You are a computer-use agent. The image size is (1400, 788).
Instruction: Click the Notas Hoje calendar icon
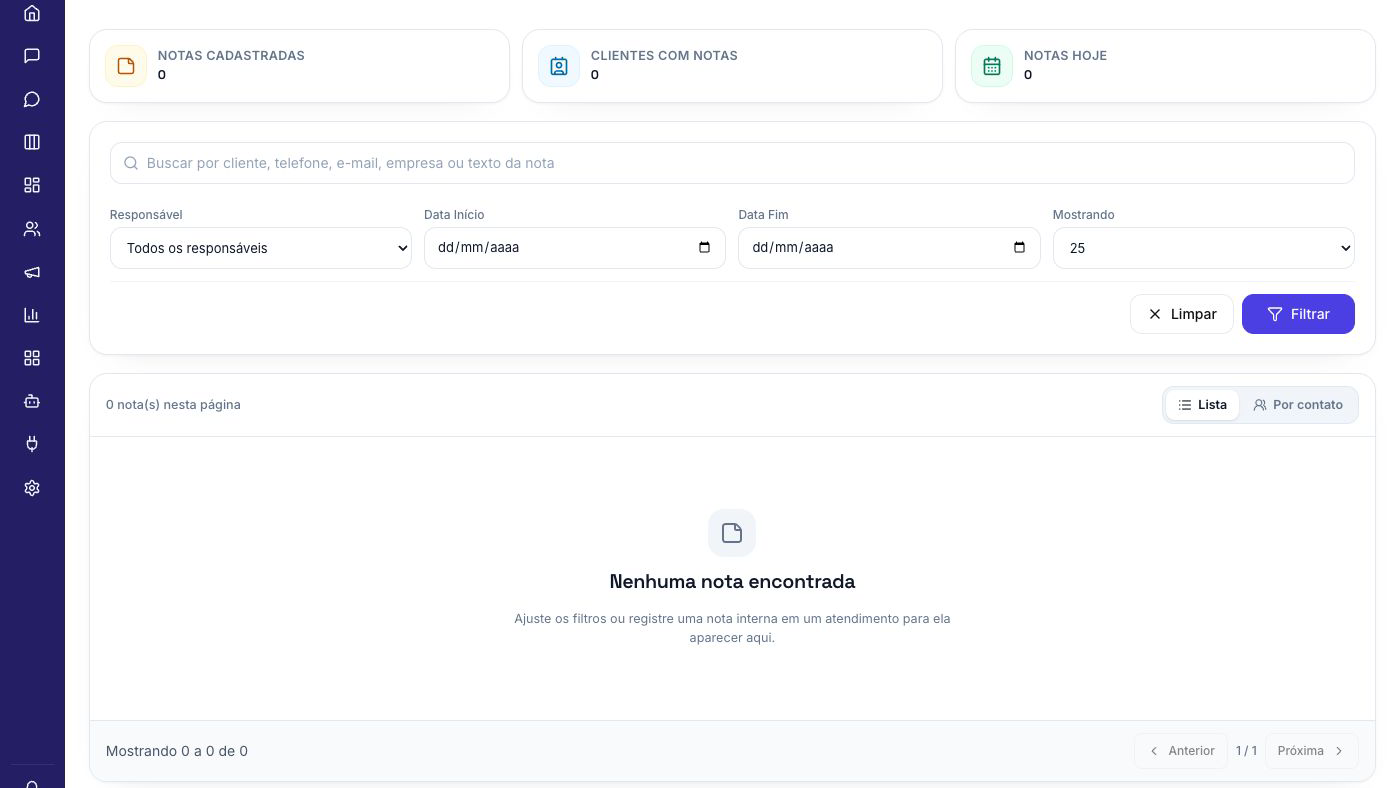click(x=992, y=66)
